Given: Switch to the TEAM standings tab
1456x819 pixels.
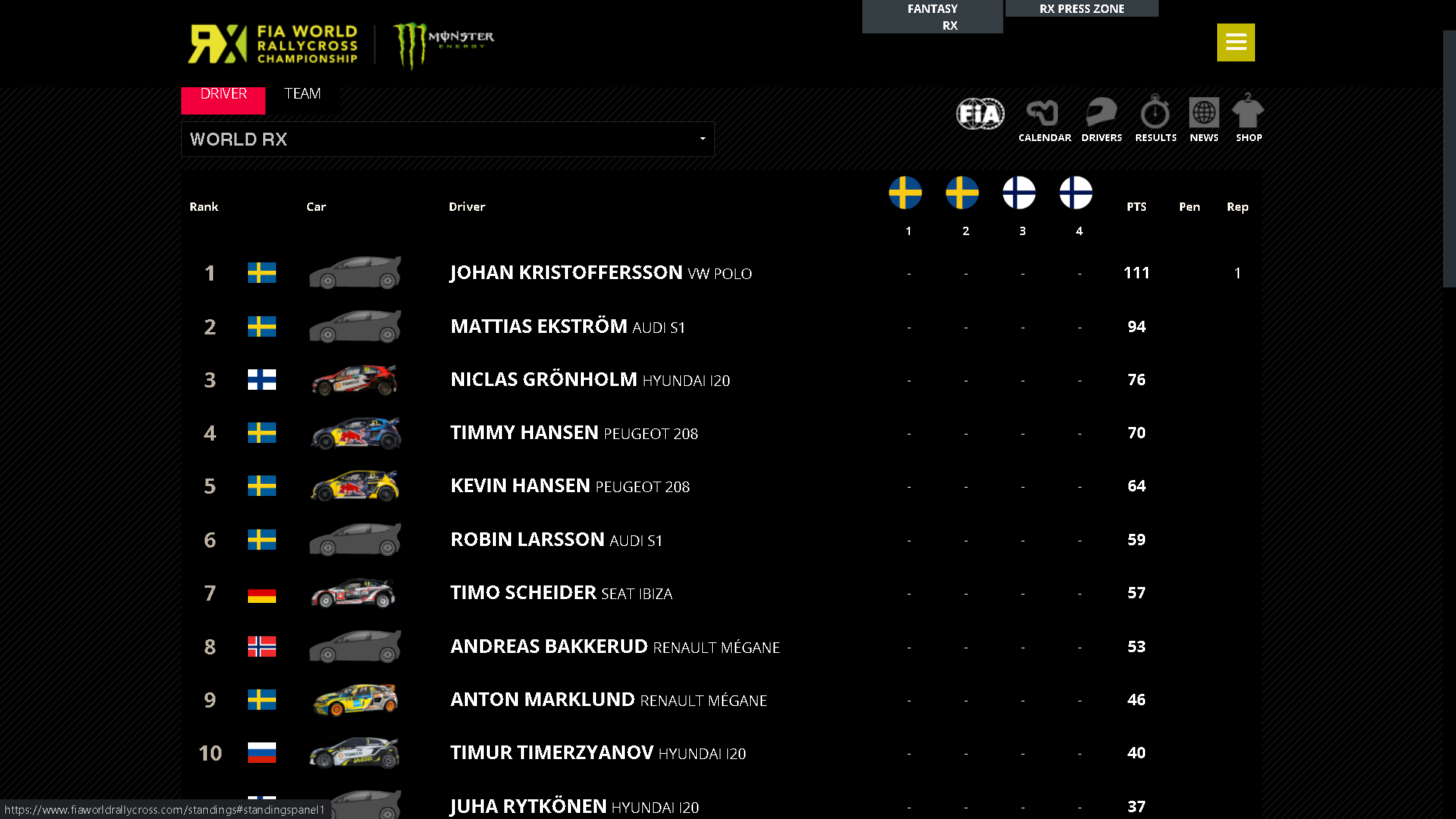Looking at the screenshot, I should click(302, 94).
